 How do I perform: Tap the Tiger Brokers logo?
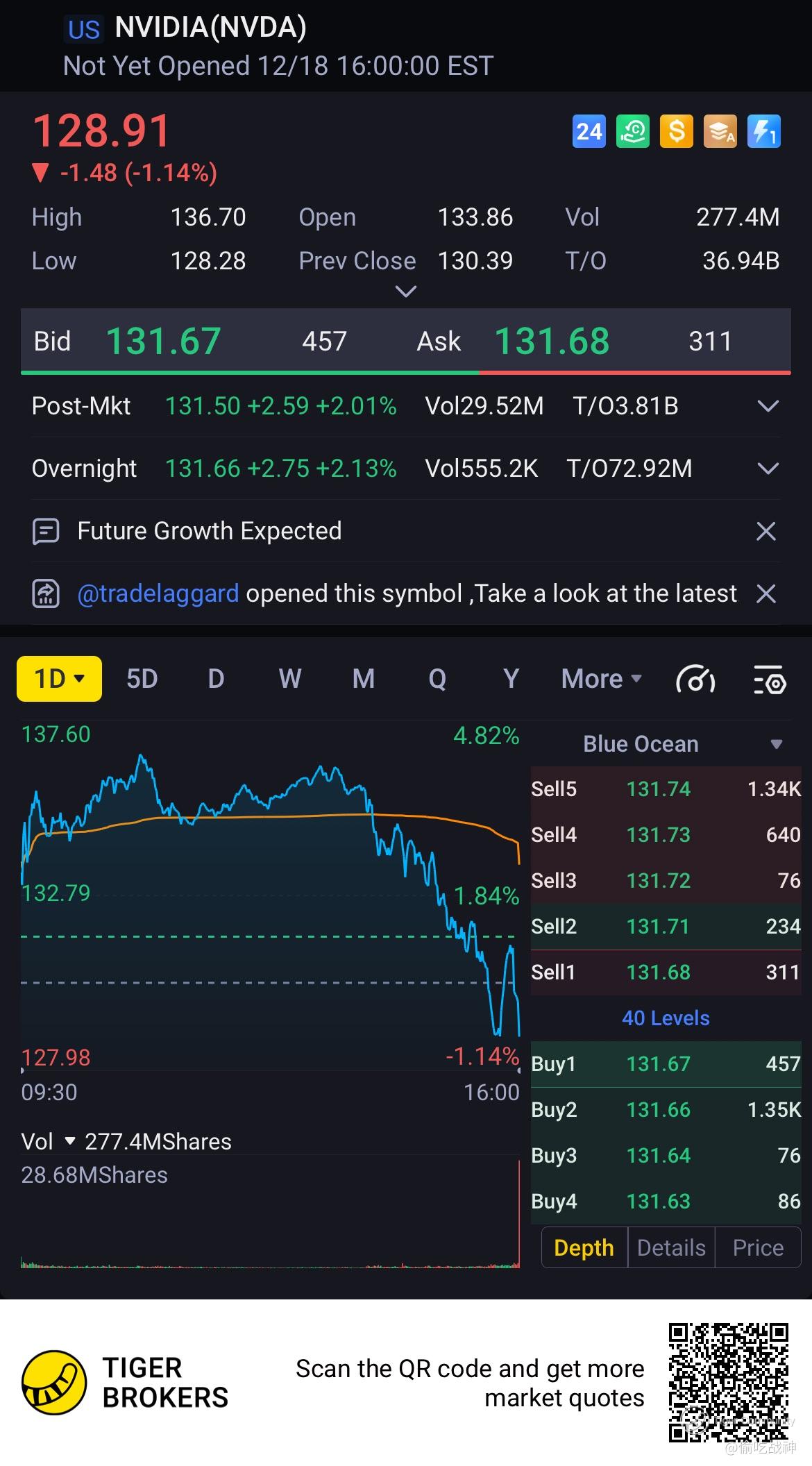pos(54,1383)
